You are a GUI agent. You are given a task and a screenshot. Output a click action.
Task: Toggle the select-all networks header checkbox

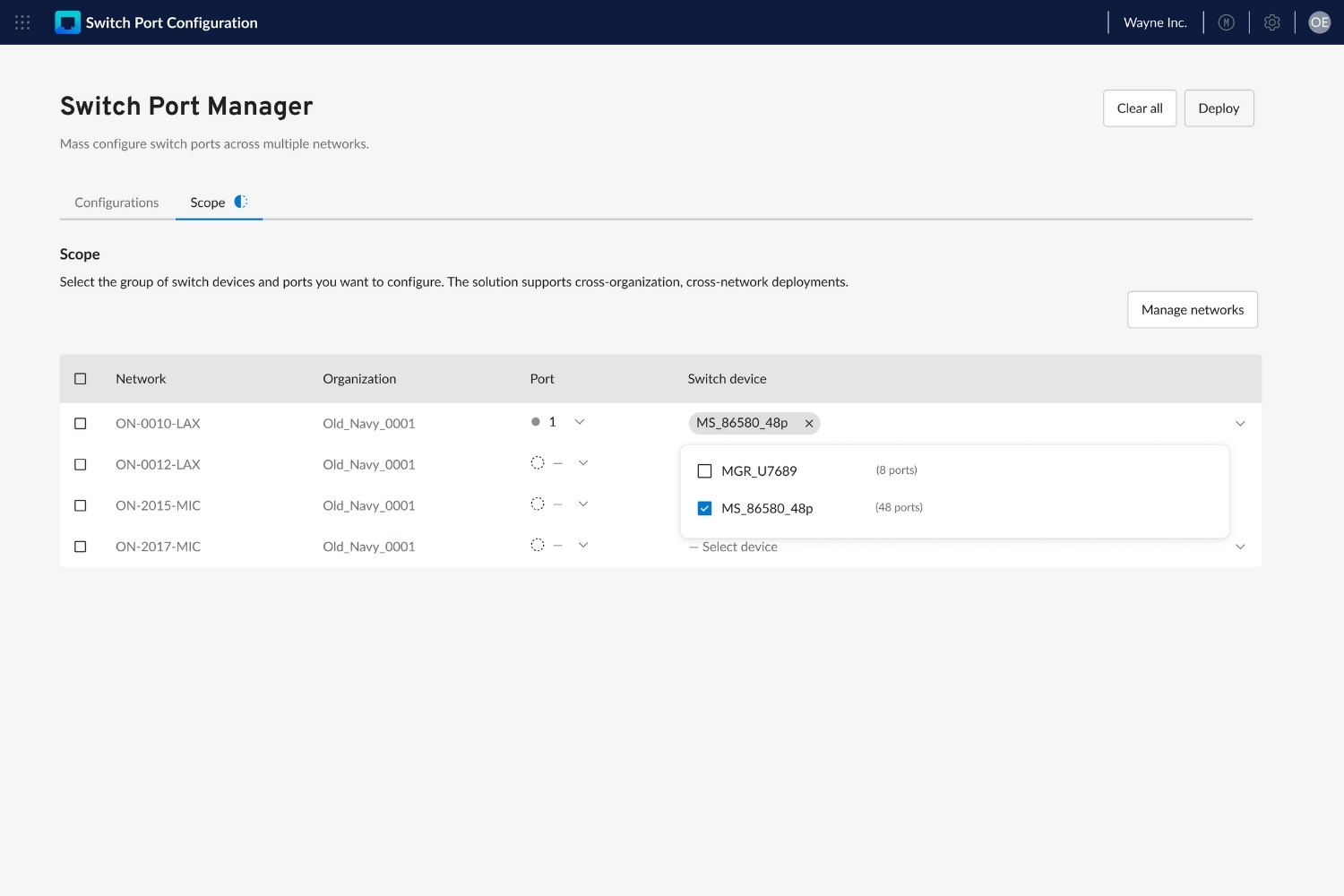click(x=81, y=379)
